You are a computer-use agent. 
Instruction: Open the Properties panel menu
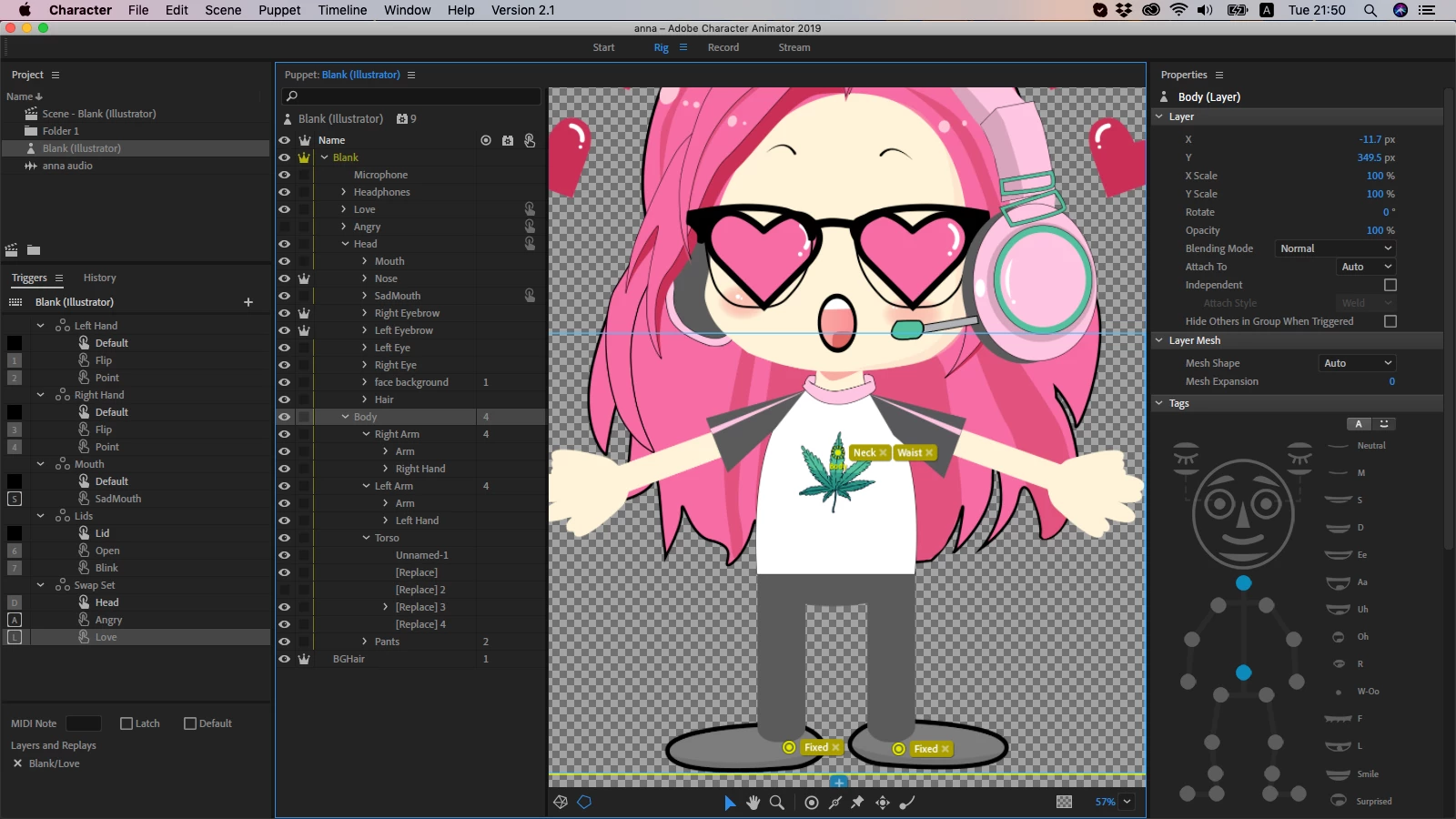pyautogui.click(x=1219, y=75)
